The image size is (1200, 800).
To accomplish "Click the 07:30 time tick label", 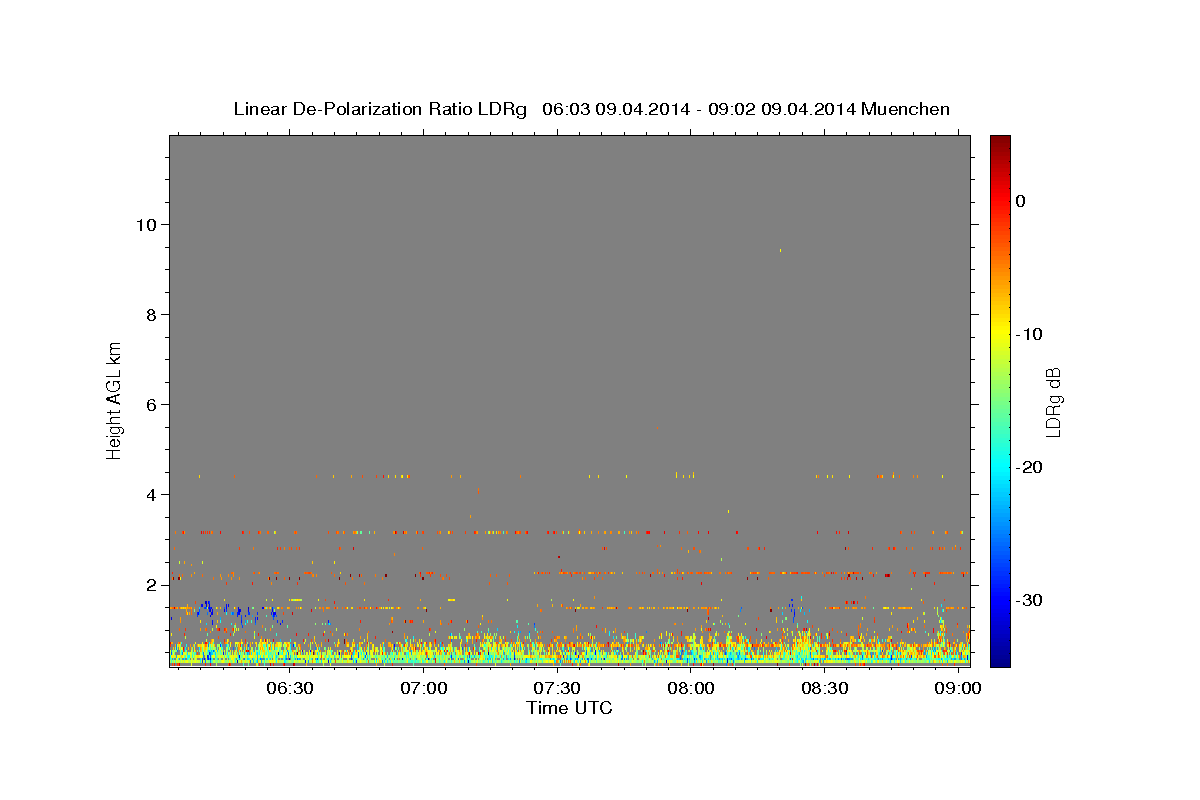I will coord(557,689).
